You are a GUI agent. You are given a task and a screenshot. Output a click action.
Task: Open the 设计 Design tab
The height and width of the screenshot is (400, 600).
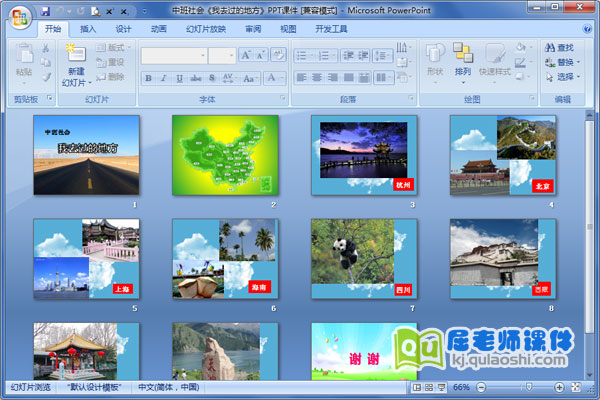124,29
